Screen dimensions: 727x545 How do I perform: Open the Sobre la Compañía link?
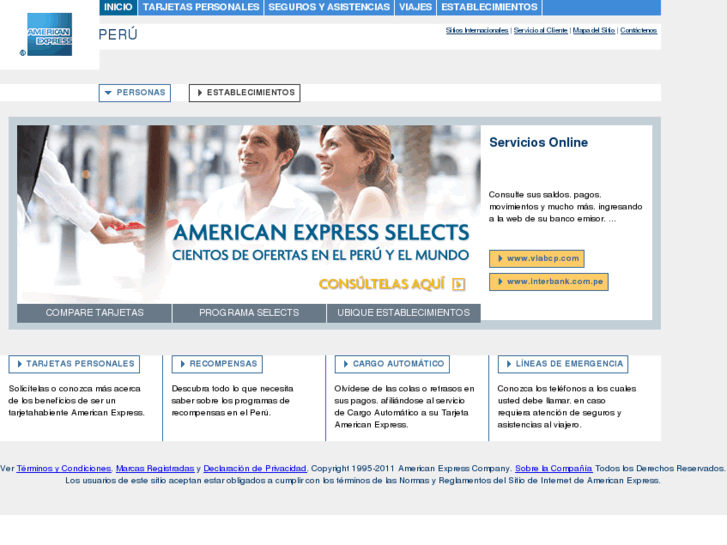(x=554, y=468)
